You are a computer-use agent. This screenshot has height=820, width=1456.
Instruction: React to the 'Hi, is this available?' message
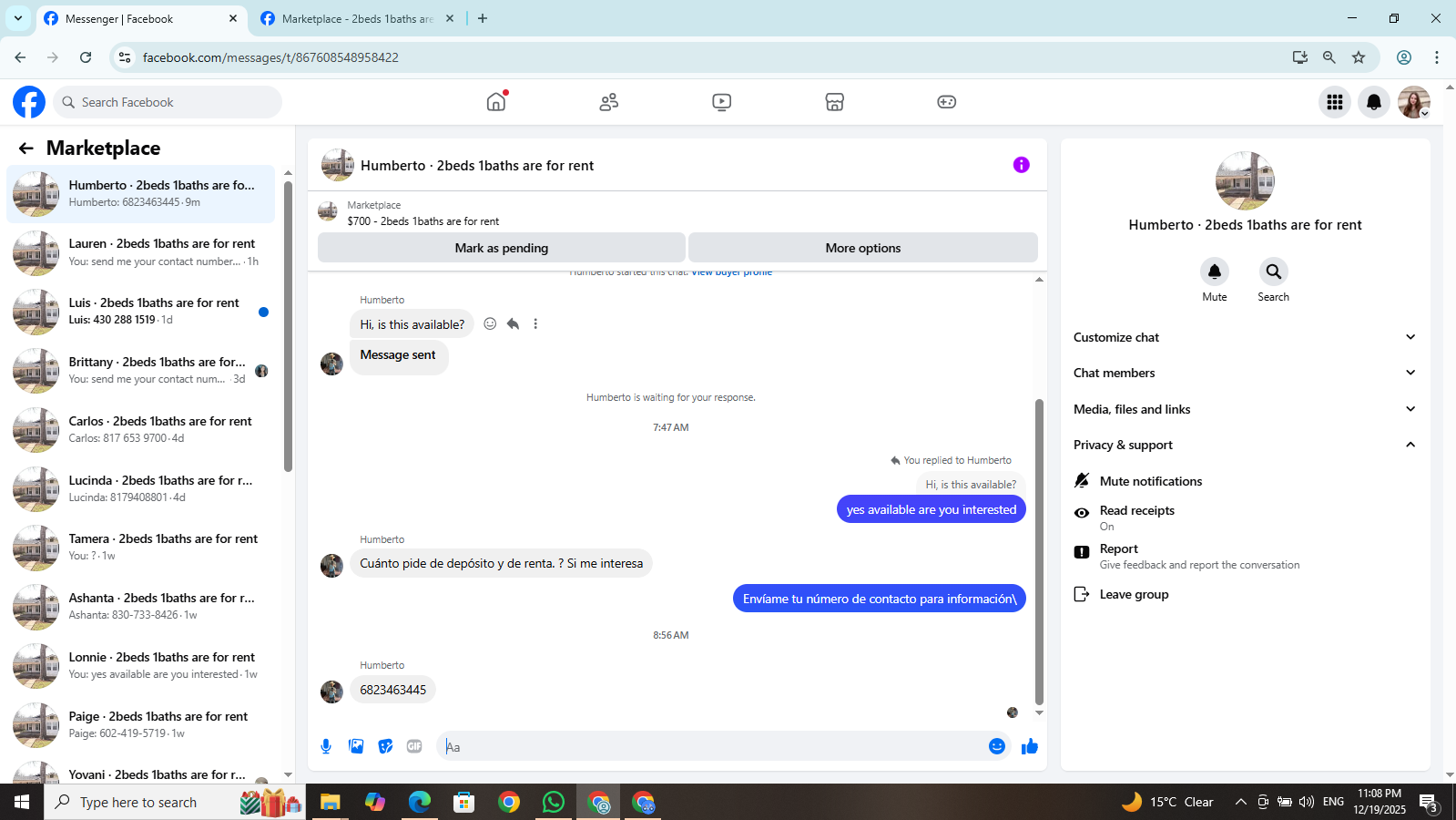click(490, 323)
